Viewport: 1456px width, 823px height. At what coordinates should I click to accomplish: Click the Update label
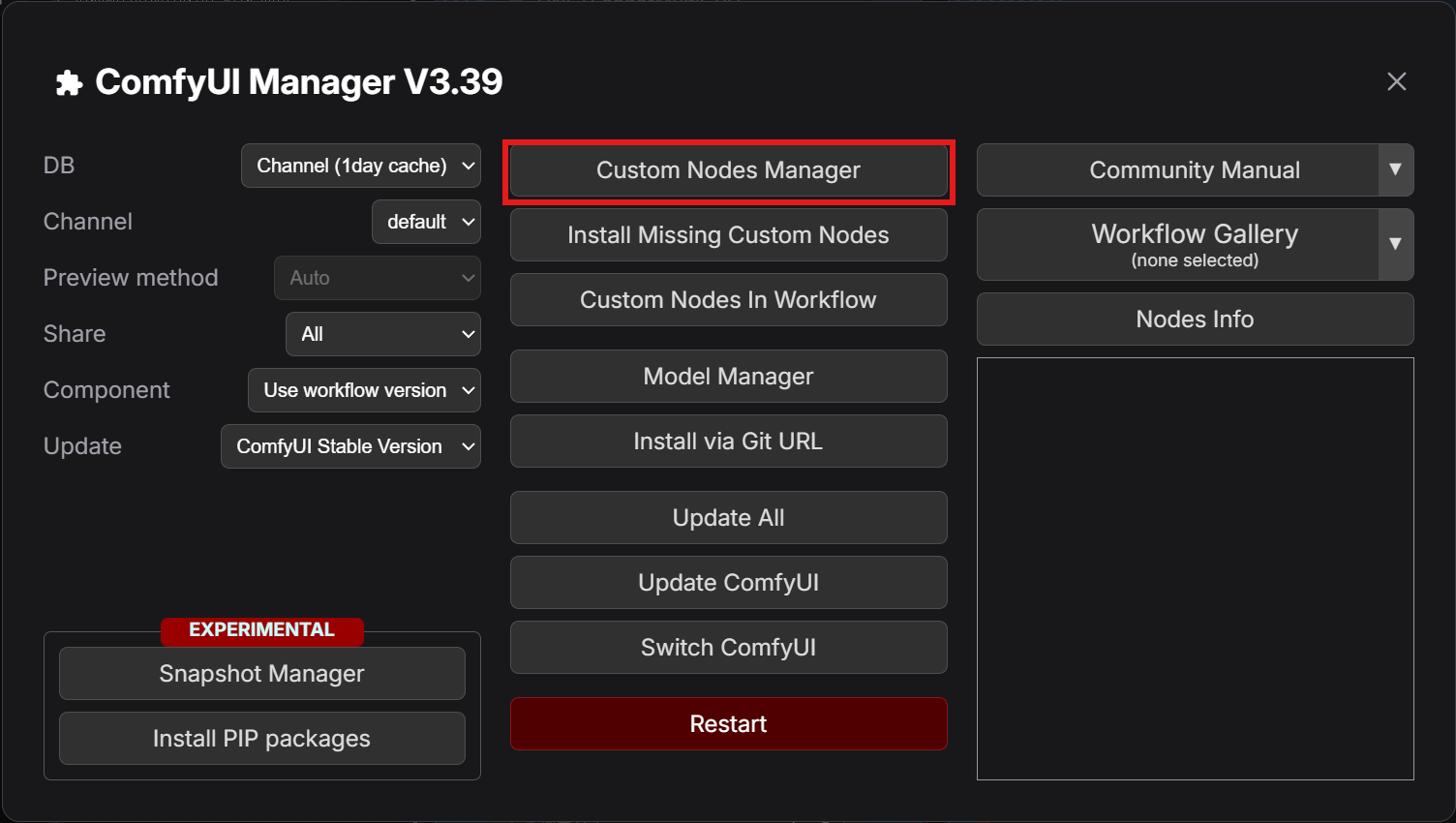[82, 446]
